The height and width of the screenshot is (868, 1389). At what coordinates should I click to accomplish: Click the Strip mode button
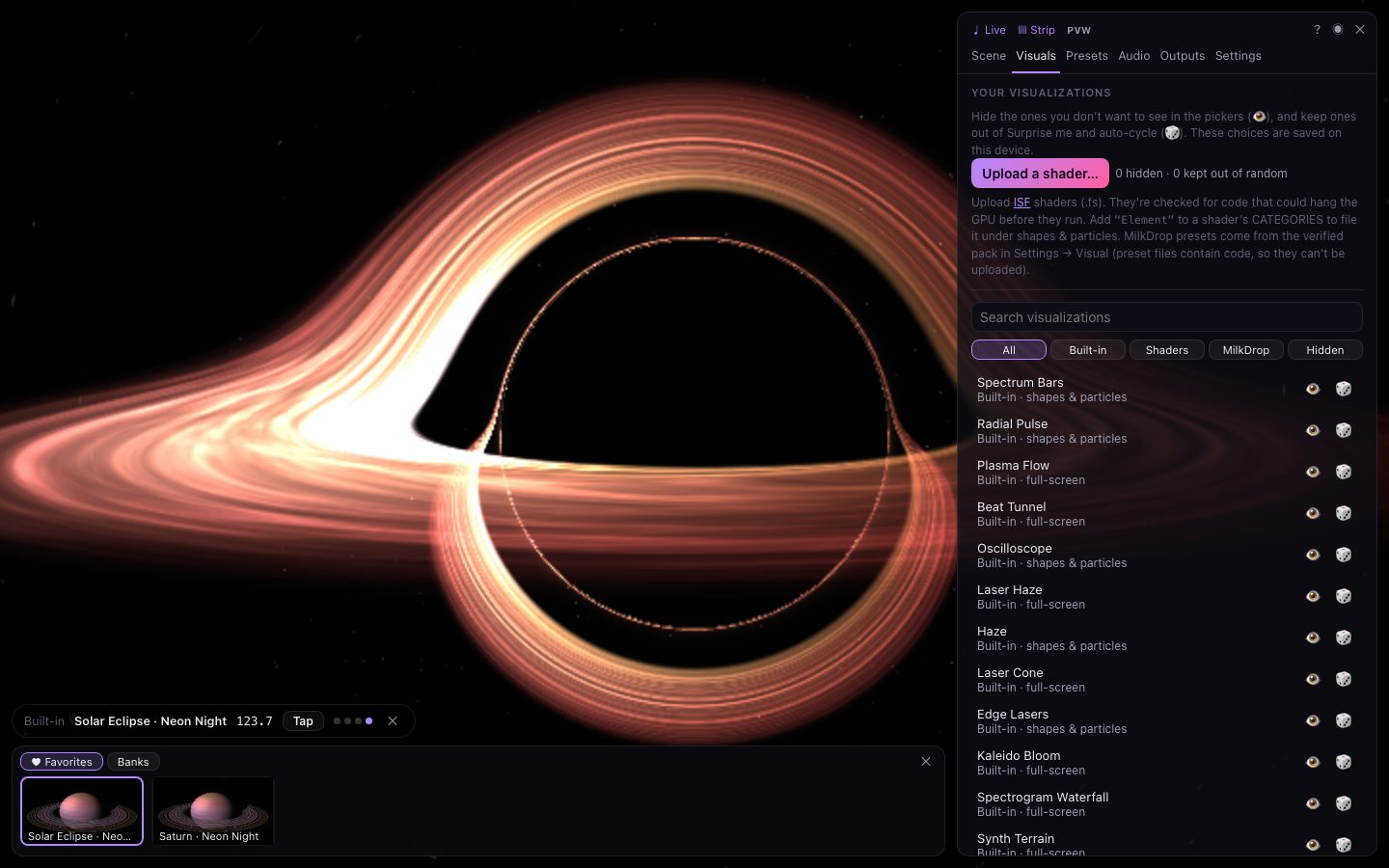coord(1037,30)
